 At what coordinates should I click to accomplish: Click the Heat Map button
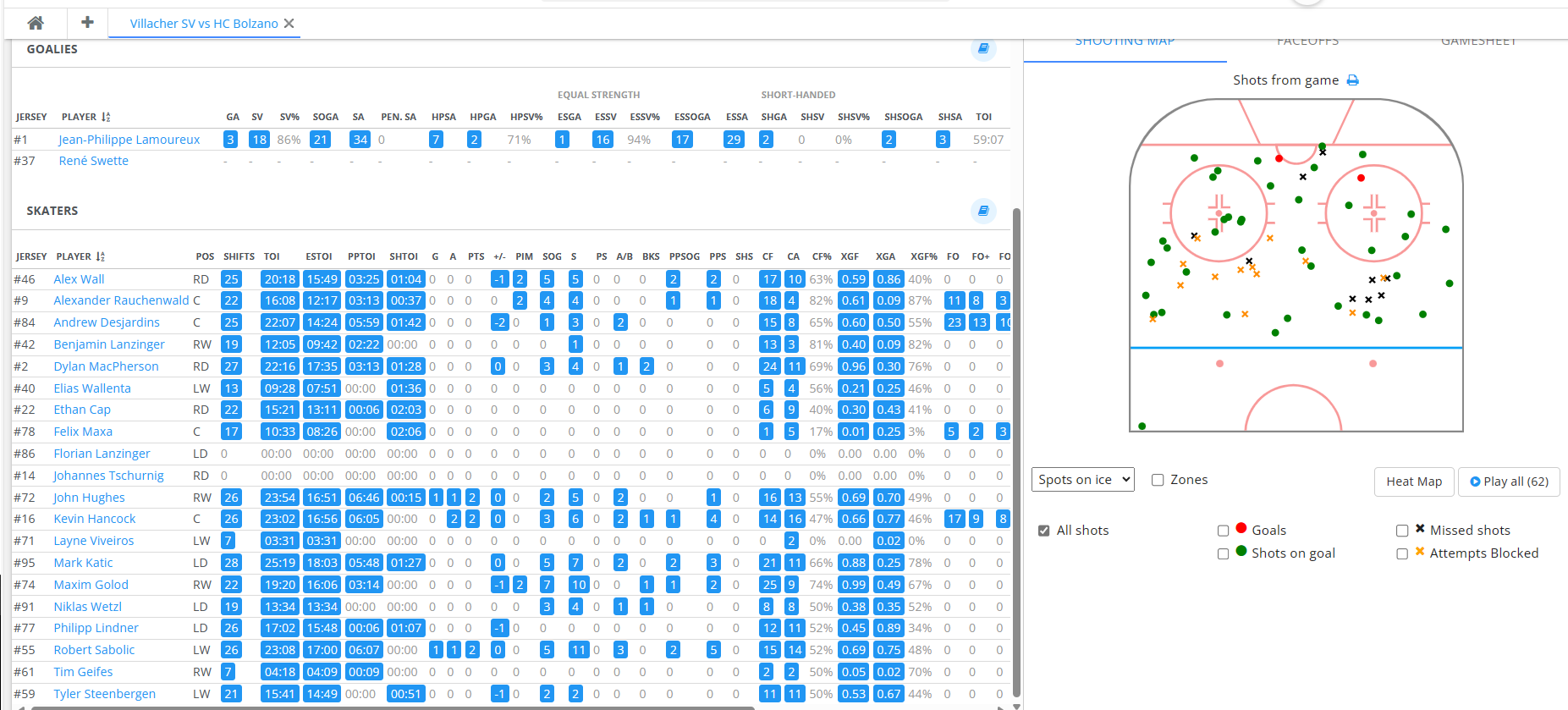pyautogui.click(x=1413, y=482)
